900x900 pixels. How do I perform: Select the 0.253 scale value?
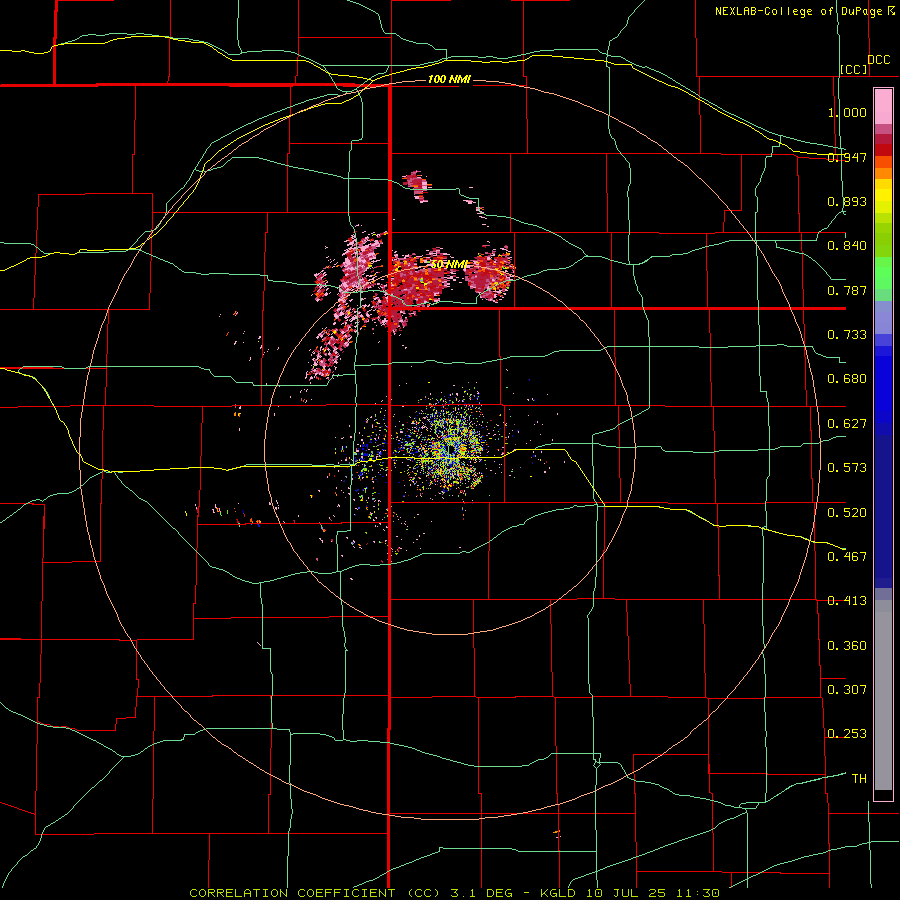(x=847, y=734)
